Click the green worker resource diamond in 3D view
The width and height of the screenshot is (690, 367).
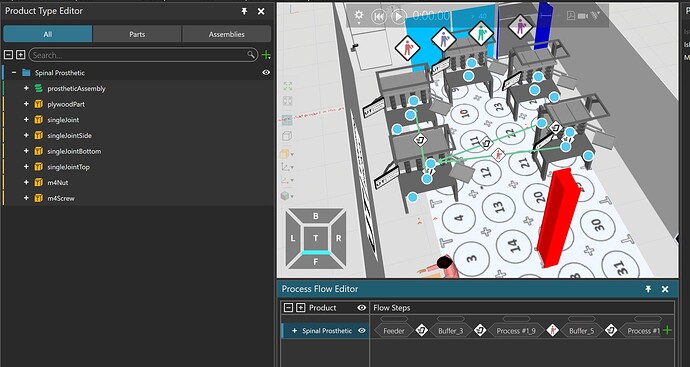[481, 33]
